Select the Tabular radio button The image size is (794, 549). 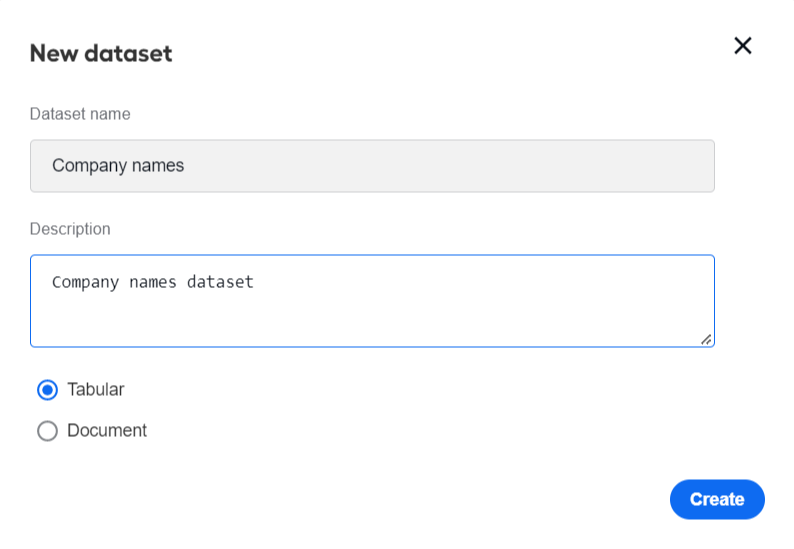point(48,390)
